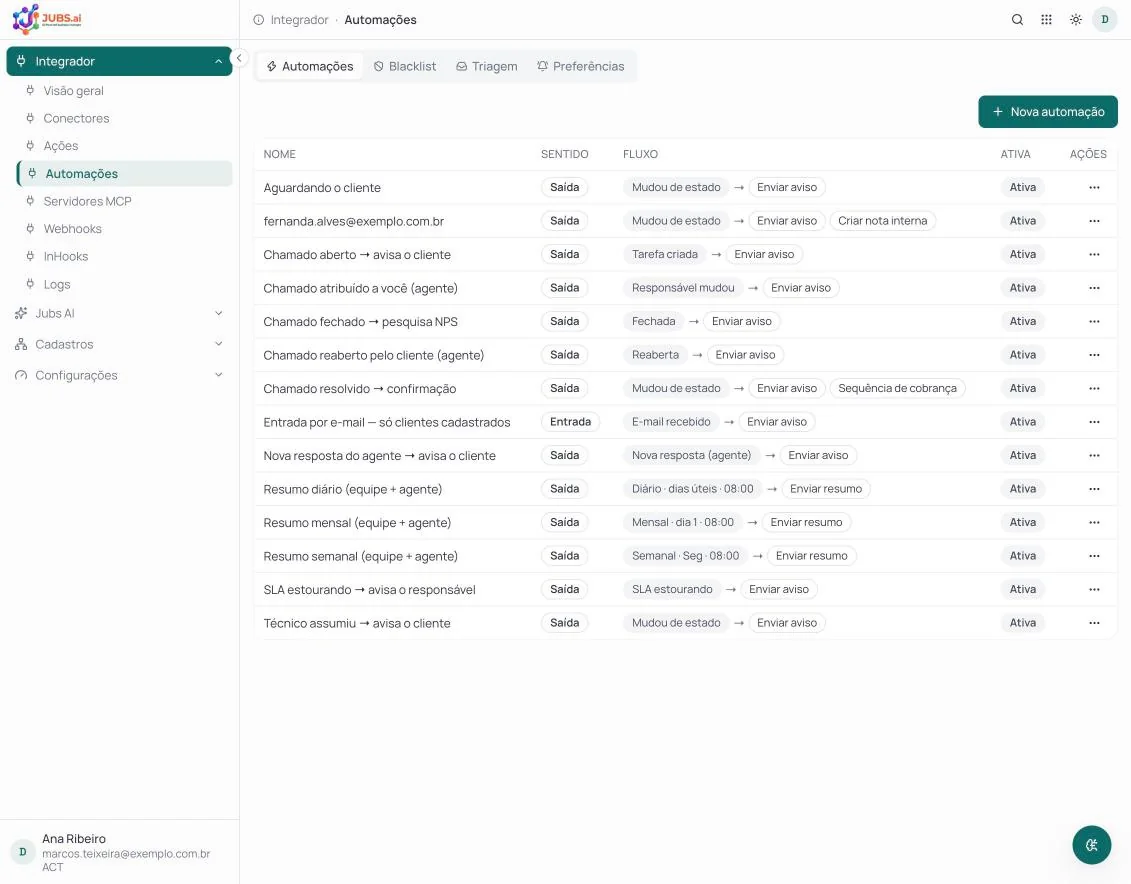Toggle Ativa status for Entrada por e-mail

(x=1022, y=422)
